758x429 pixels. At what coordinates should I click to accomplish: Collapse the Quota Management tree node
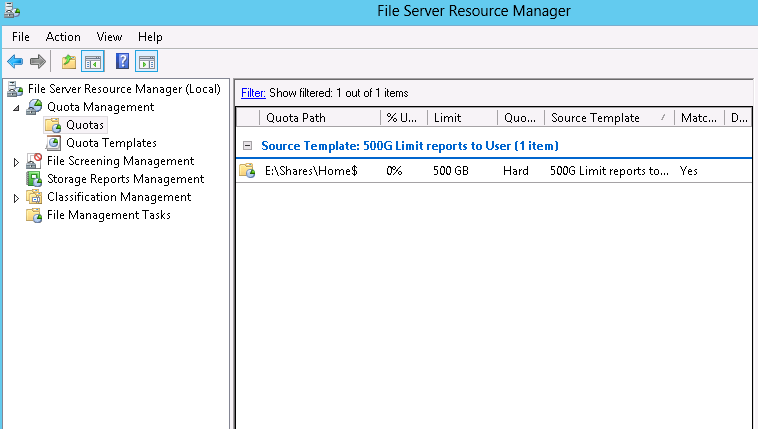[x=16, y=107]
